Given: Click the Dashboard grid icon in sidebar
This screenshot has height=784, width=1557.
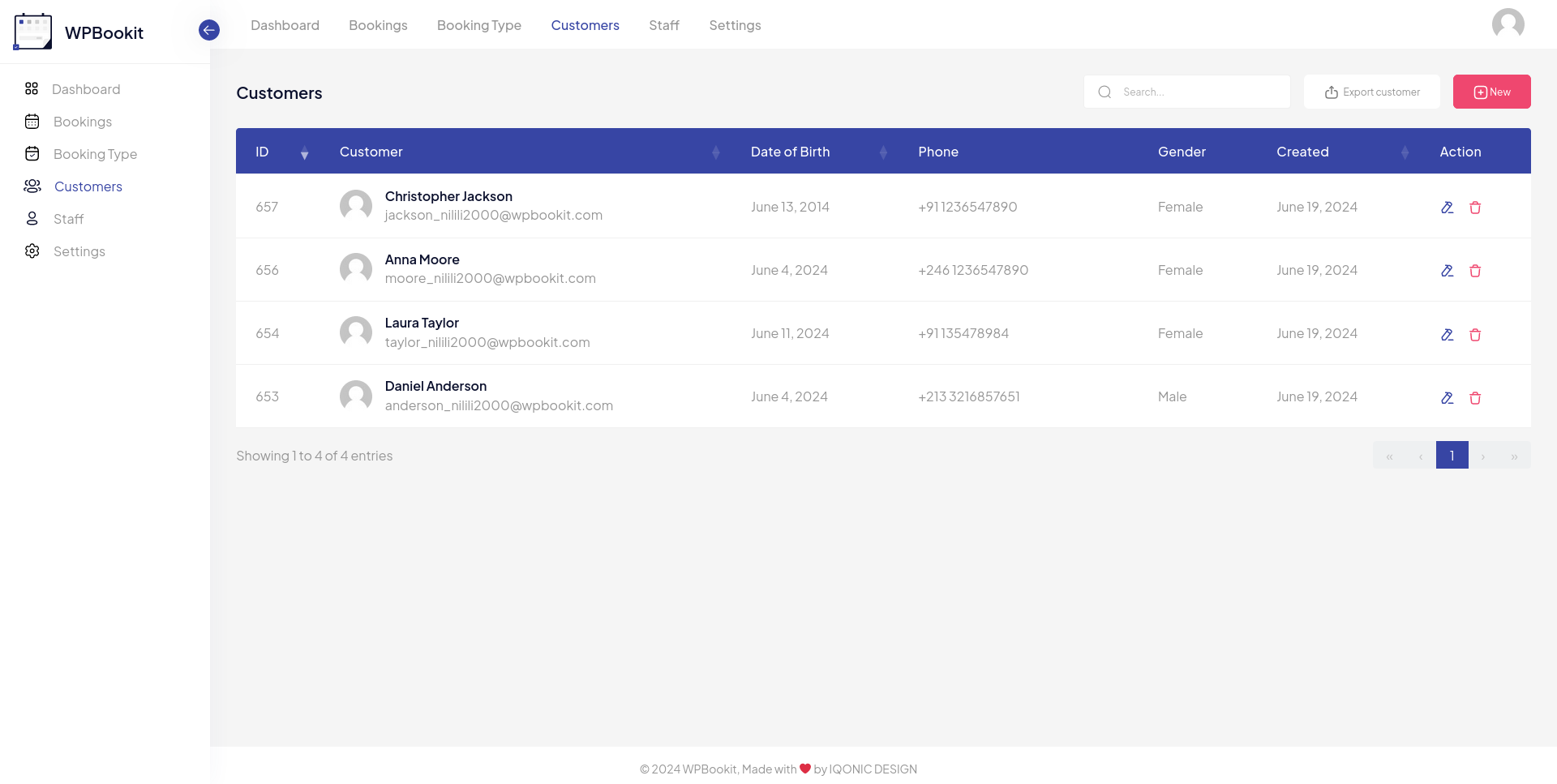Looking at the screenshot, I should [32, 88].
